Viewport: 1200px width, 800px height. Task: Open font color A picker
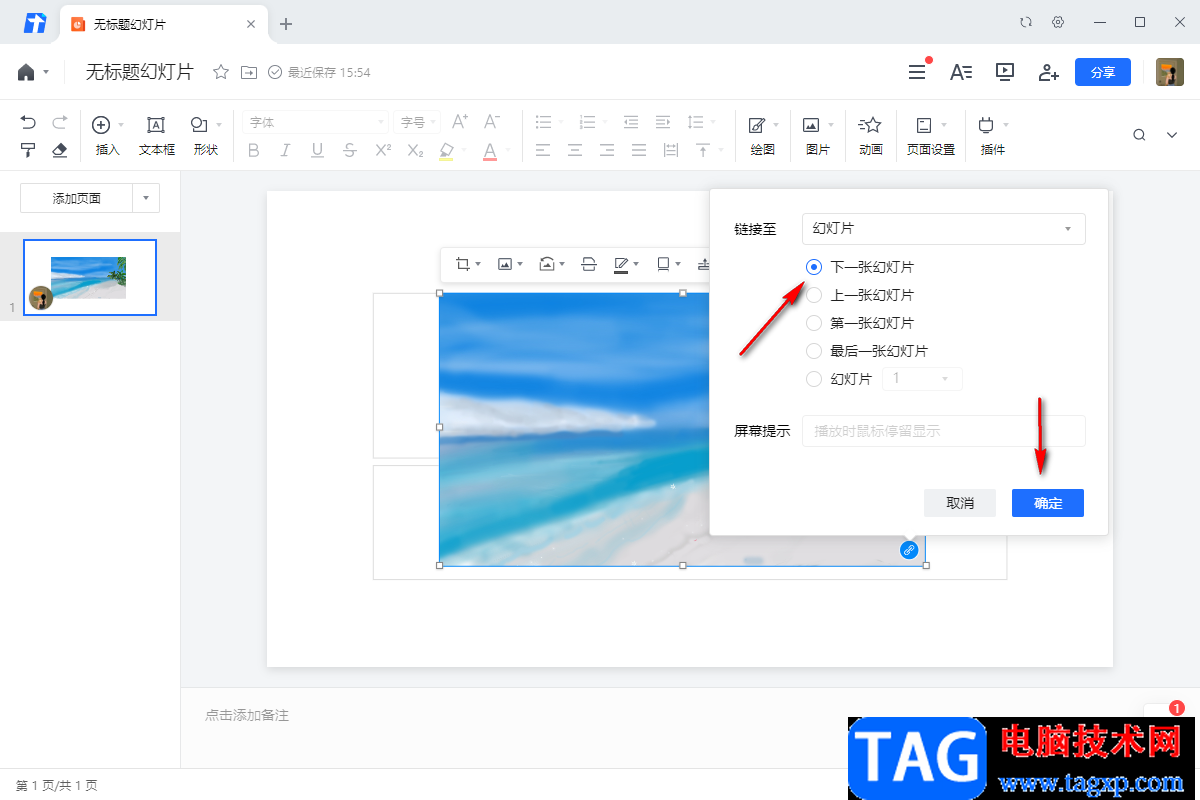coord(492,150)
